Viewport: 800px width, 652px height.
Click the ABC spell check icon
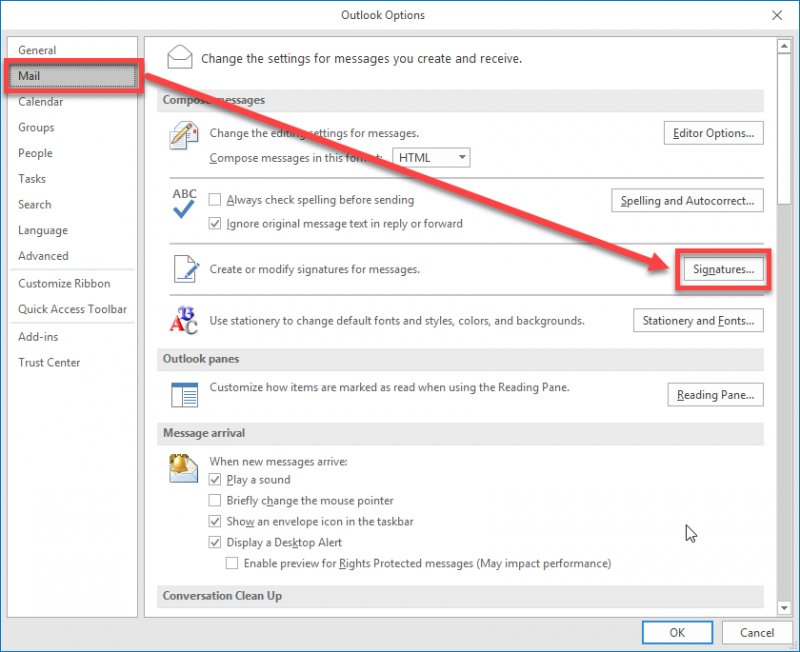[184, 203]
